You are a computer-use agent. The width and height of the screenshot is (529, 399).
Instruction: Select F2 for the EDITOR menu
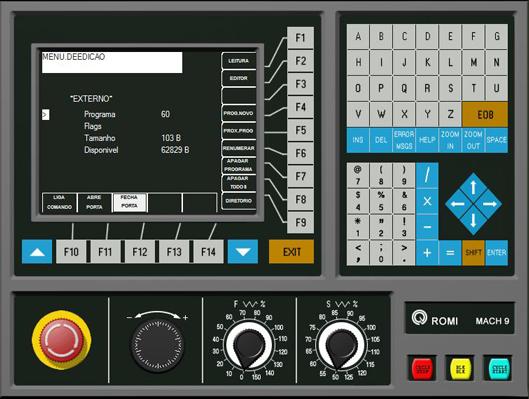(300, 61)
